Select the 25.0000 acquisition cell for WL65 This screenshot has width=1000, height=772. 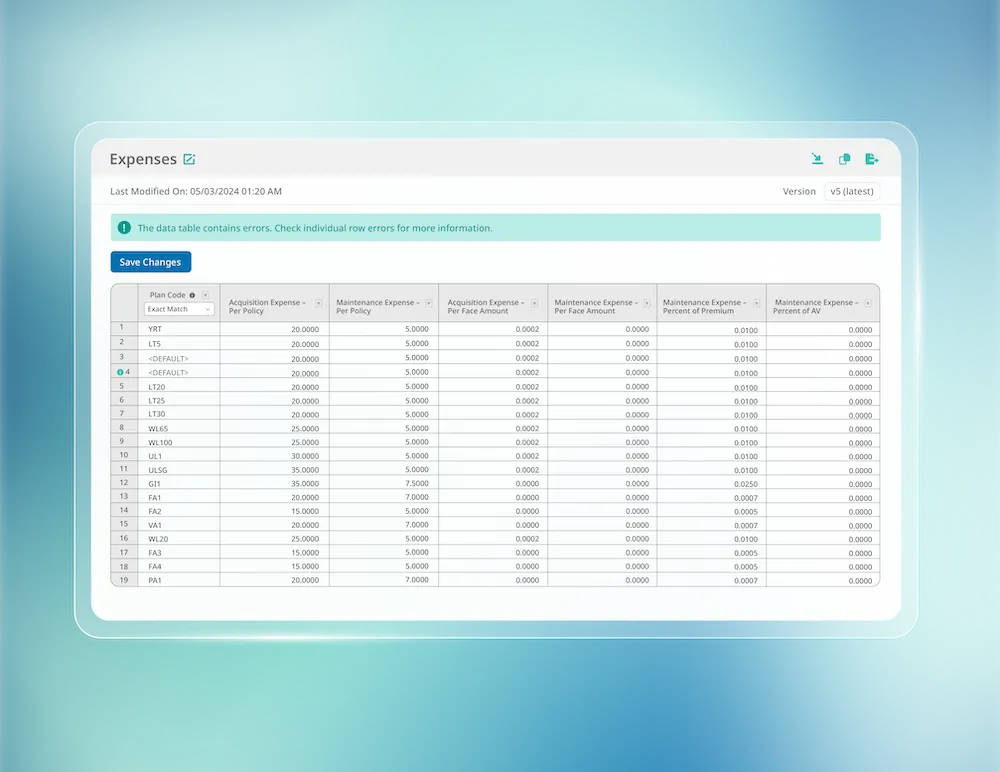pos(275,429)
